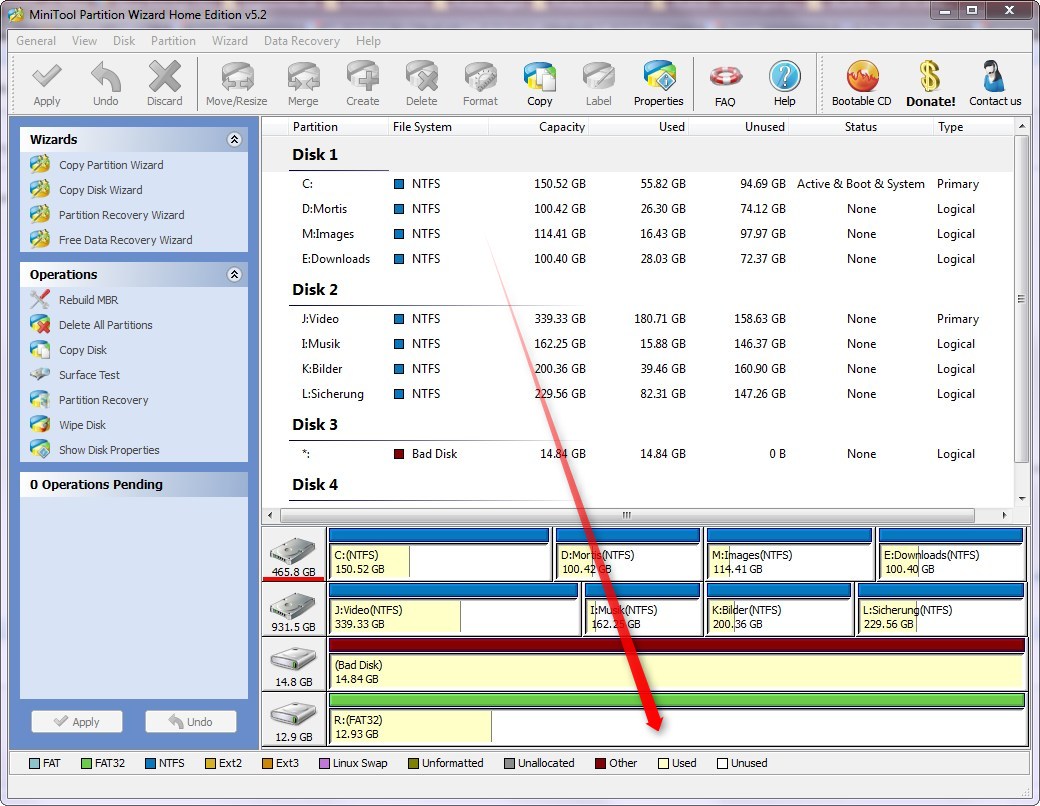Open the Partition menu
This screenshot has height=806, width=1040.
pyautogui.click(x=173, y=40)
